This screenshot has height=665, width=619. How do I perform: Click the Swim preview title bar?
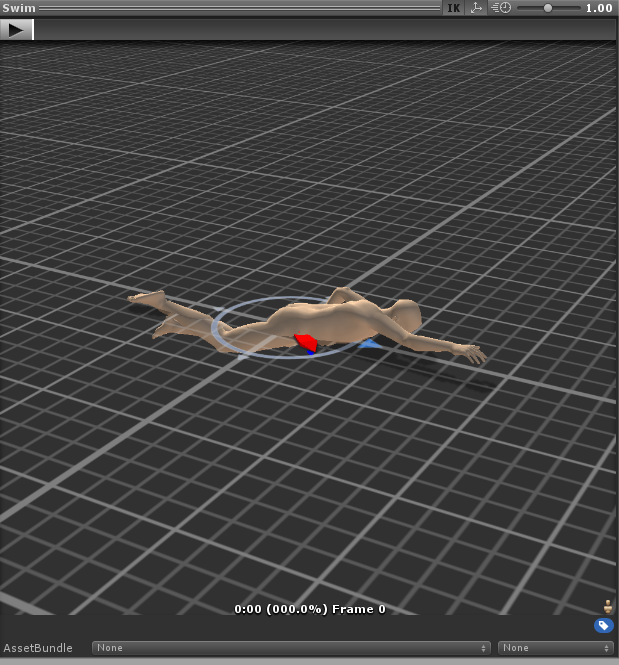(220, 8)
